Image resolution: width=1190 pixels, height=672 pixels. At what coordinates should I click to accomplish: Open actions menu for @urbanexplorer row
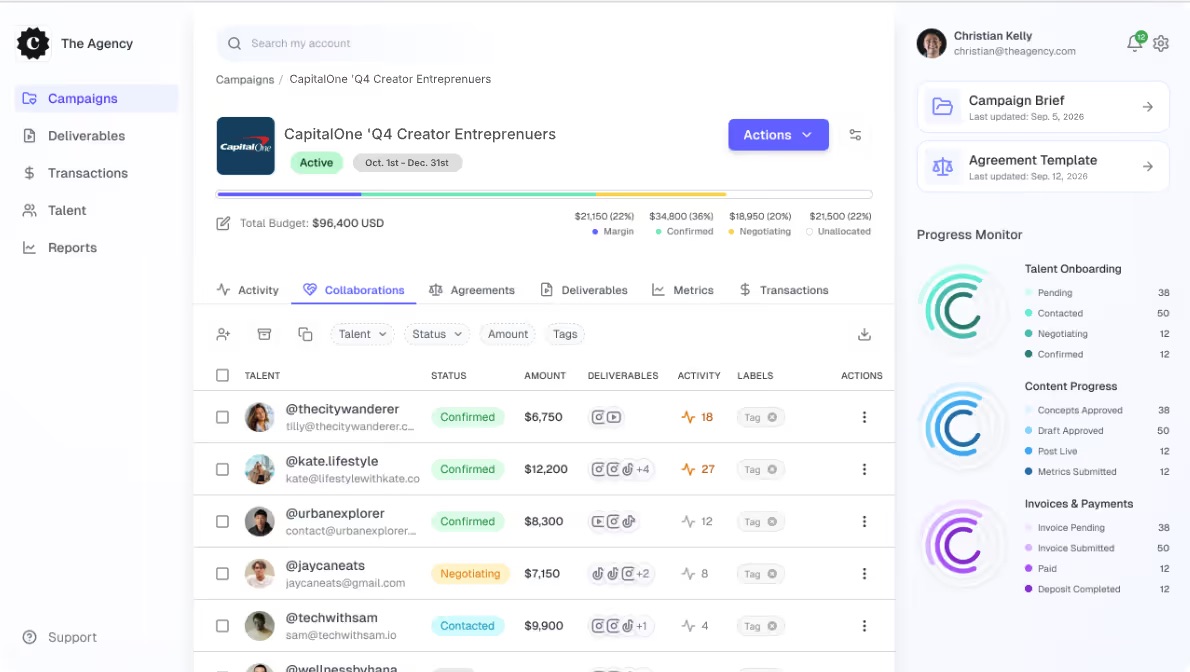(x=864, y=522)
